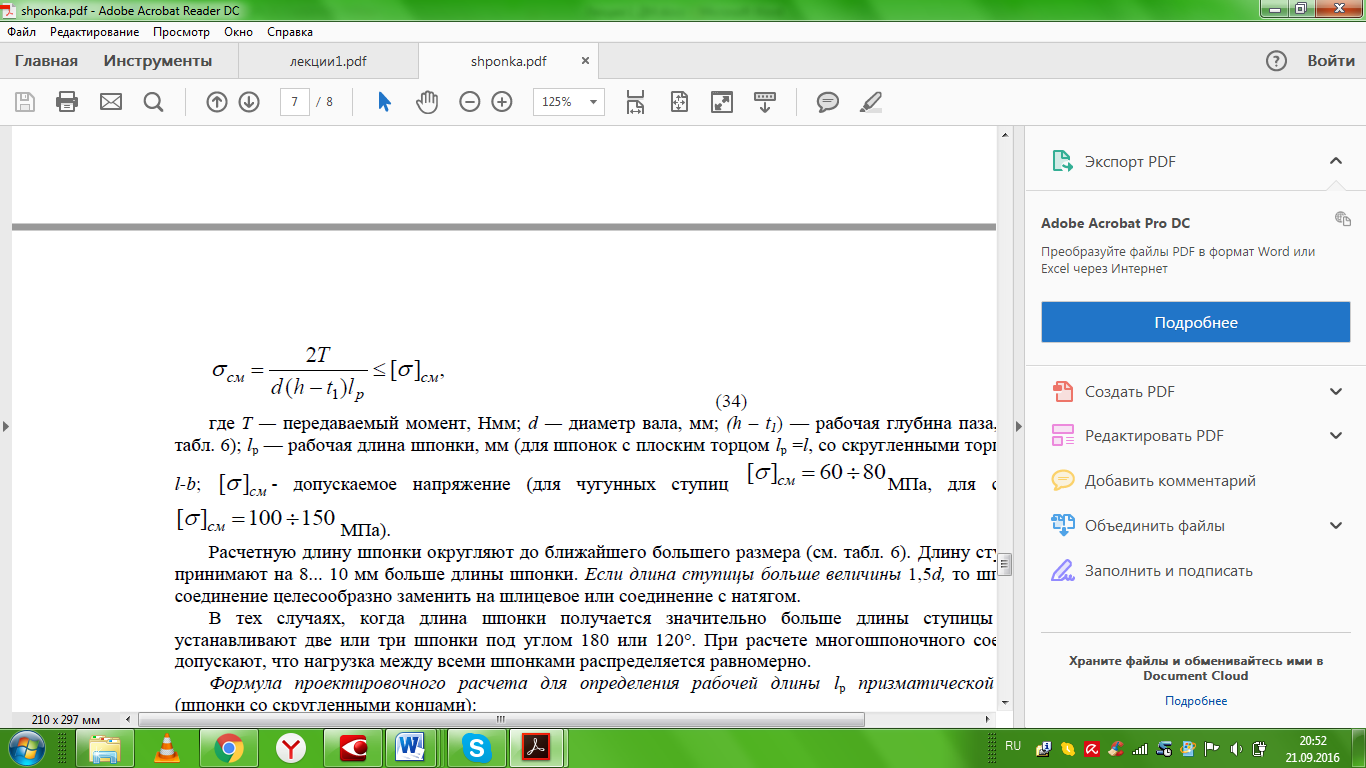Go to previous page arrow
Viewport: 1366px width, 768px height.
coord(217,102)
